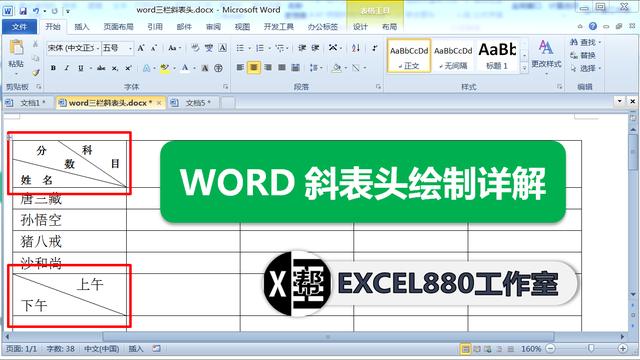Increase paragraph indent

click(316, 48)
